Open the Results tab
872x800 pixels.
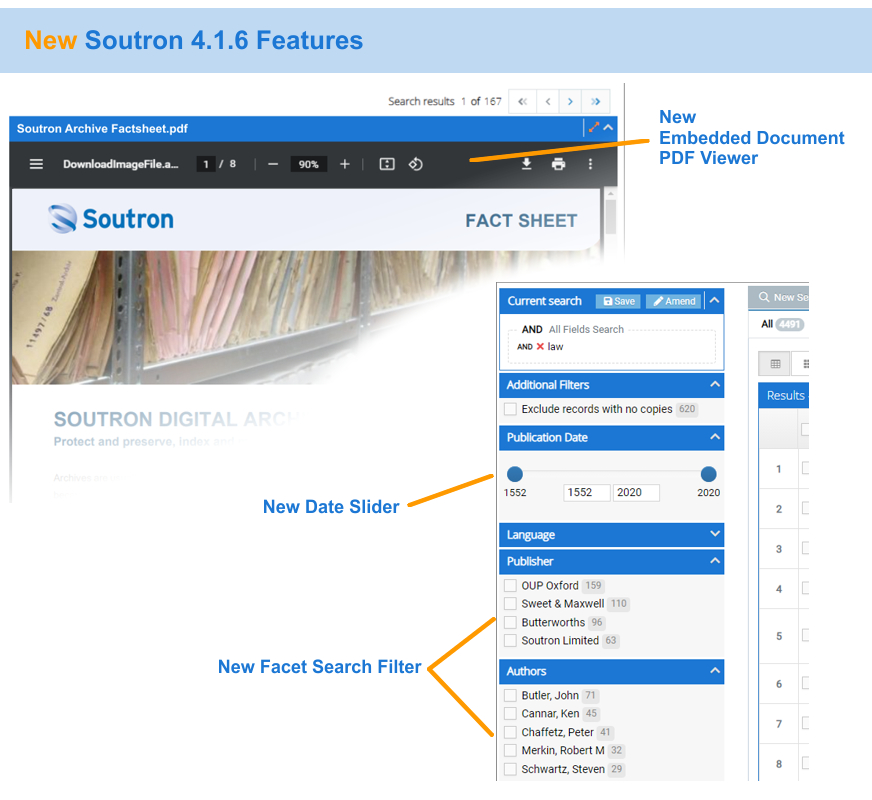click(x=785, y=395)
